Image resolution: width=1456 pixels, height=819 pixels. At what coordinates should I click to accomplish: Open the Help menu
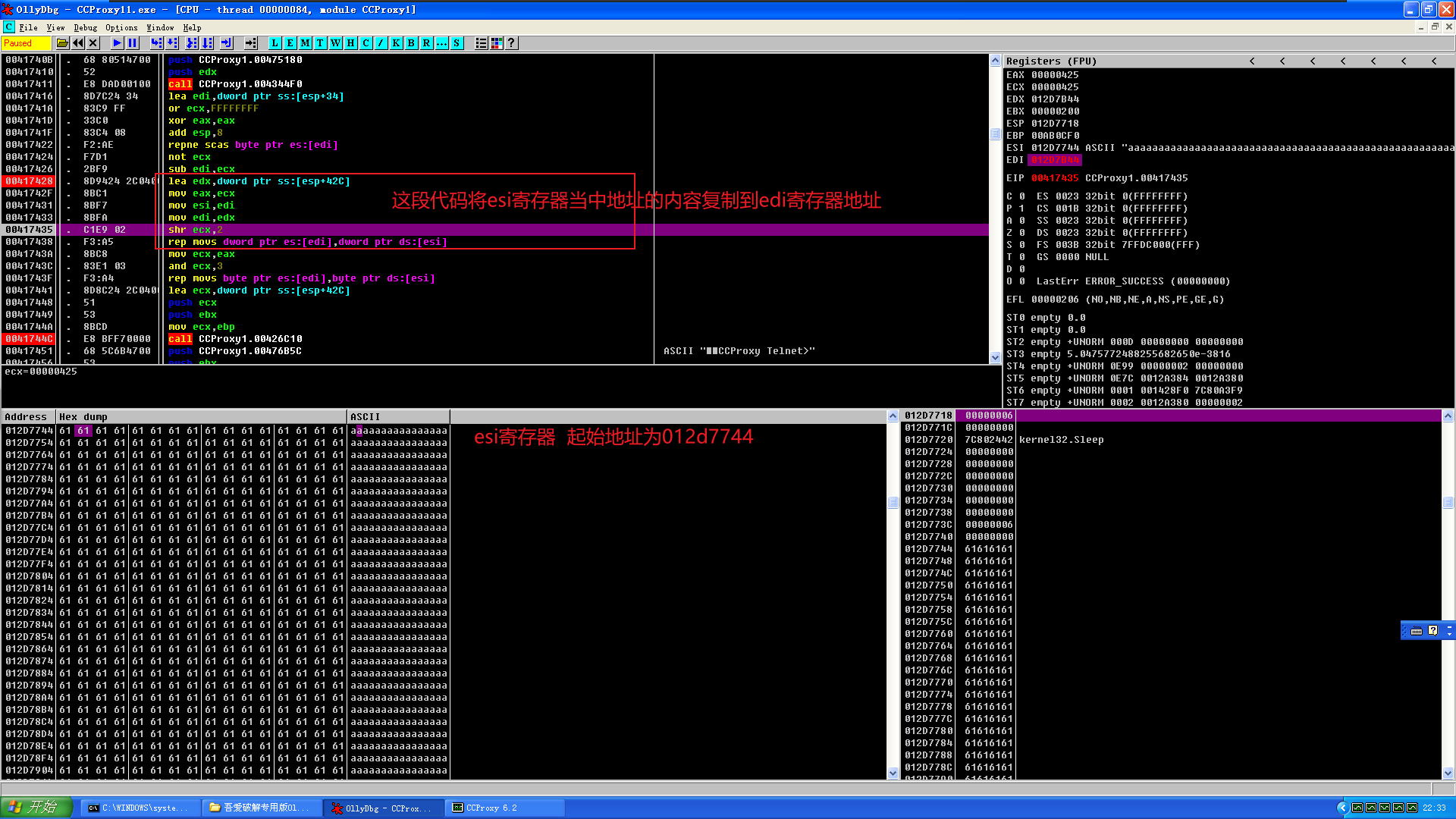(x=192, y=27)
